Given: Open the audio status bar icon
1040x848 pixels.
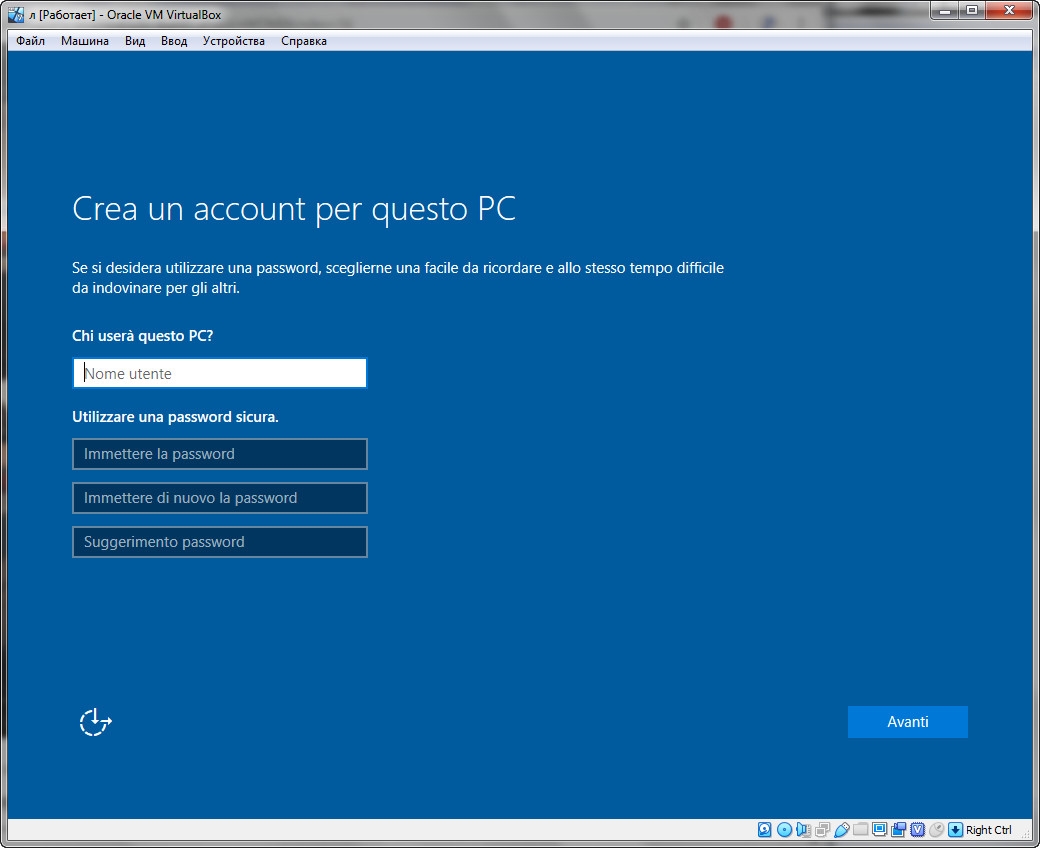Looking at the screenshot, I should tap(803, 830).
